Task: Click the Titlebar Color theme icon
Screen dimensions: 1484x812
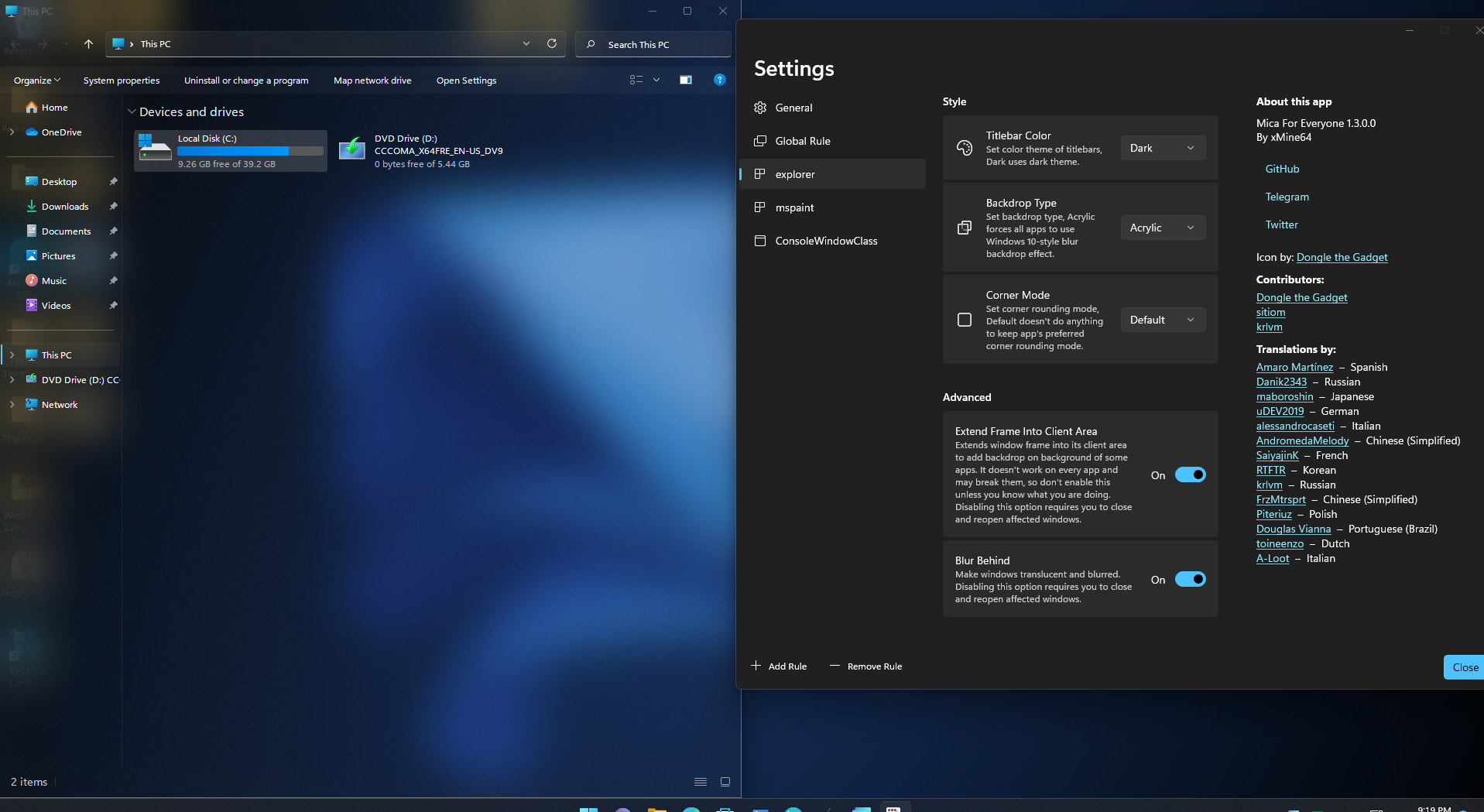Action: [x=964, y=147]
